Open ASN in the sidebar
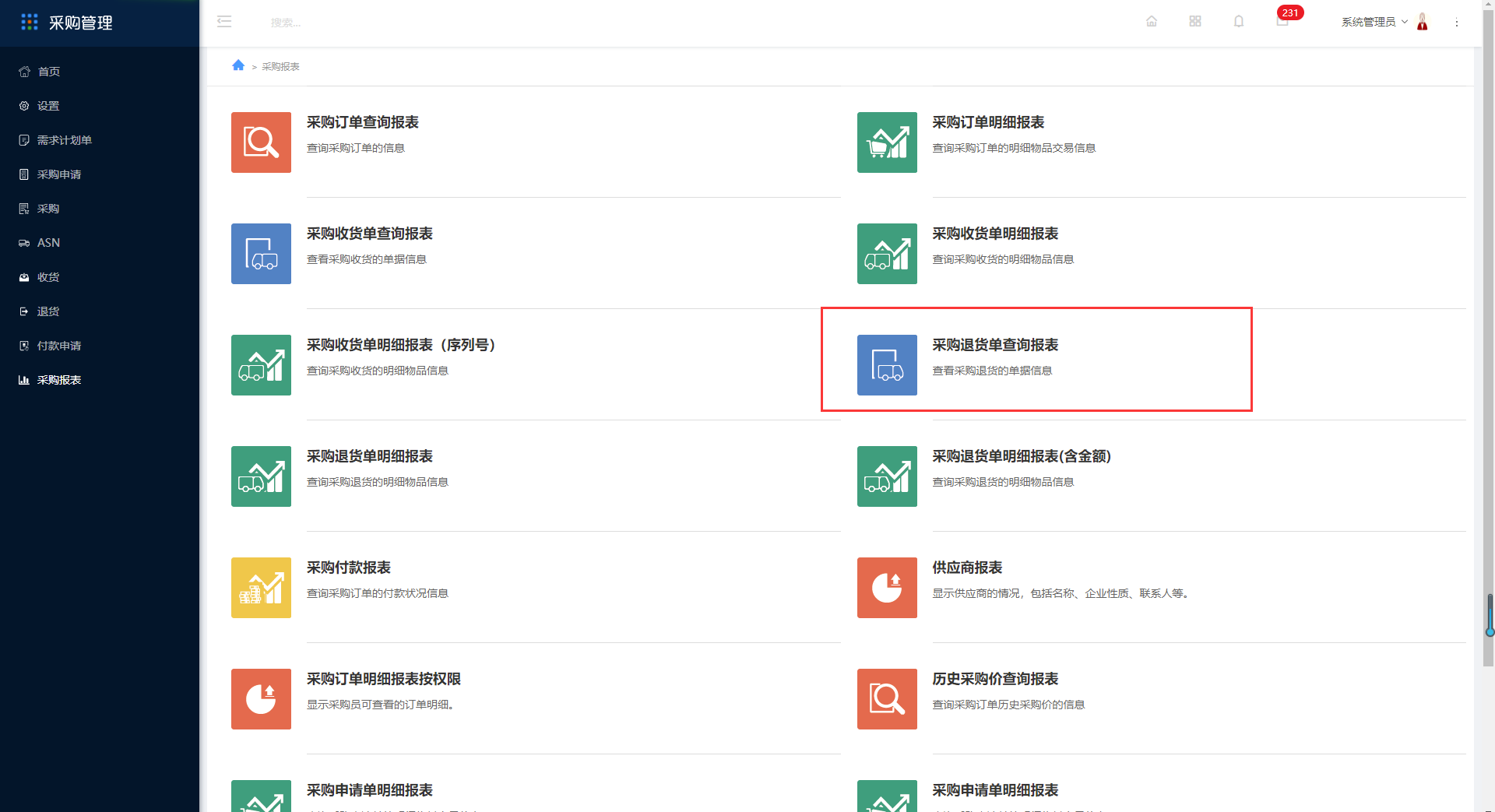This screenshot has height=812, width=1495. tap(100, 243)
